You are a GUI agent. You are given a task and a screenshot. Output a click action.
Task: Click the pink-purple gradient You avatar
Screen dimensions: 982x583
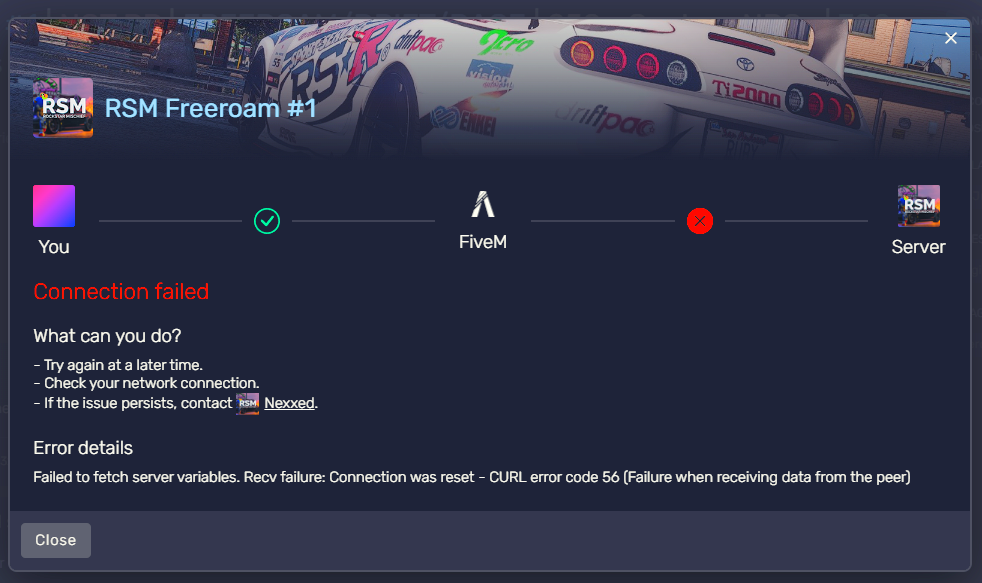54,206
